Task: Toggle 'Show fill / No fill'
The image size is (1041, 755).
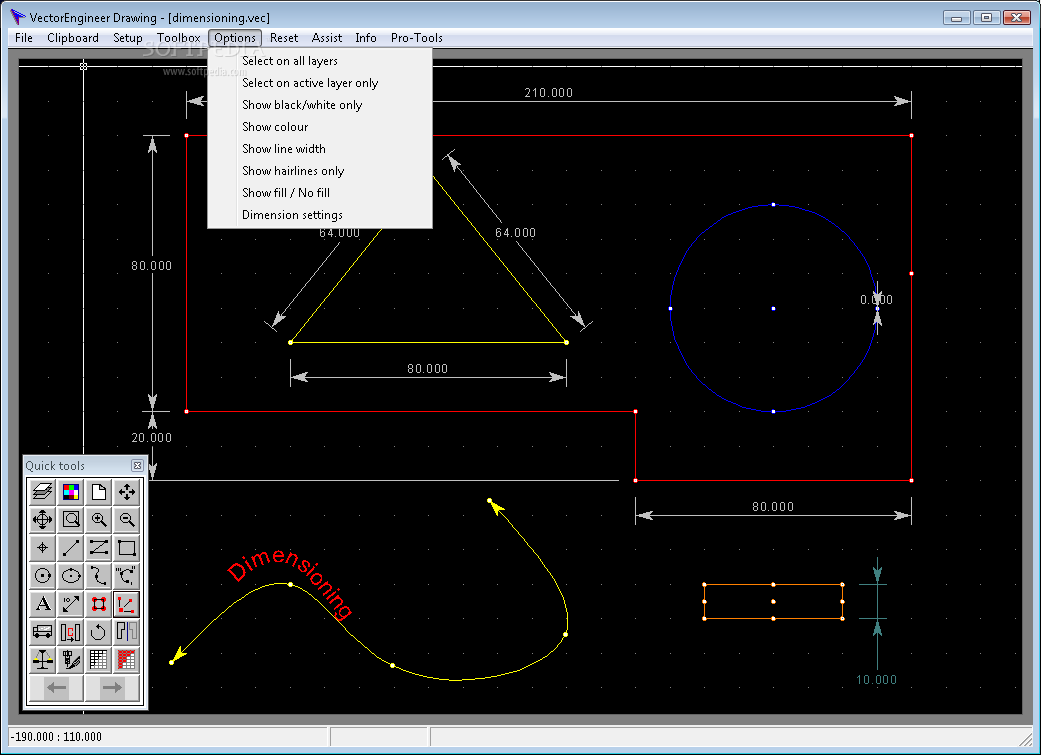Action: 320,193
